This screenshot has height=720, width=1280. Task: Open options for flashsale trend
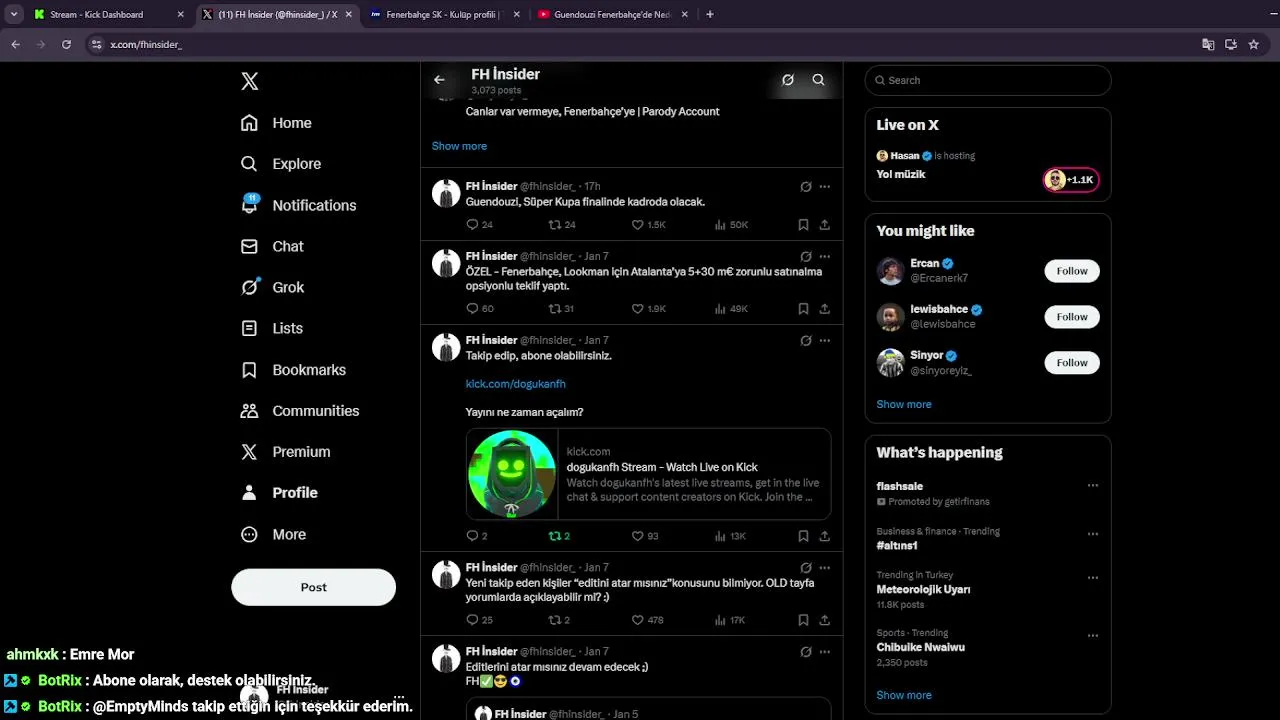coord(1093,486)
